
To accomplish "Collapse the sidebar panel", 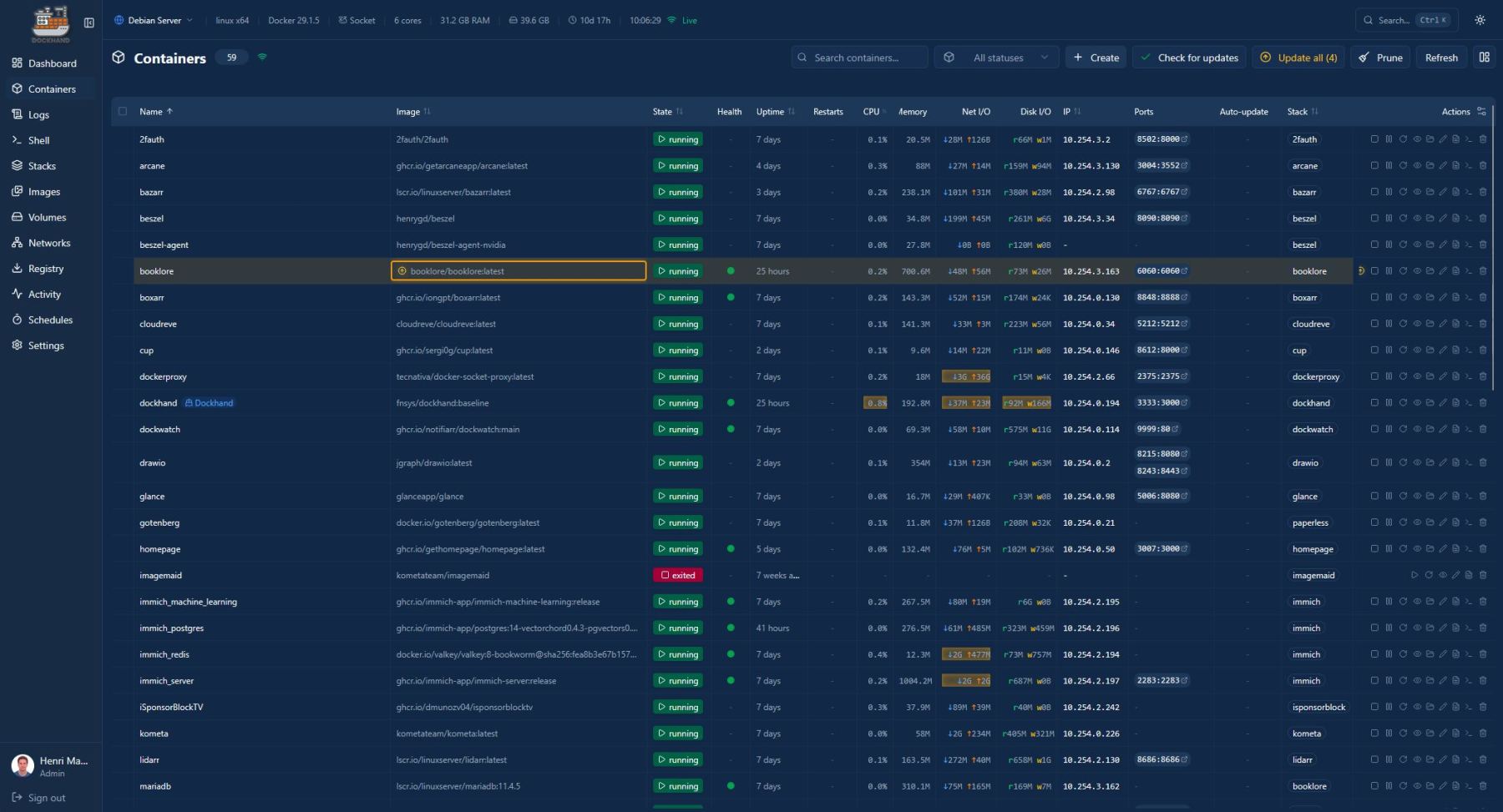I will [89, 23].
